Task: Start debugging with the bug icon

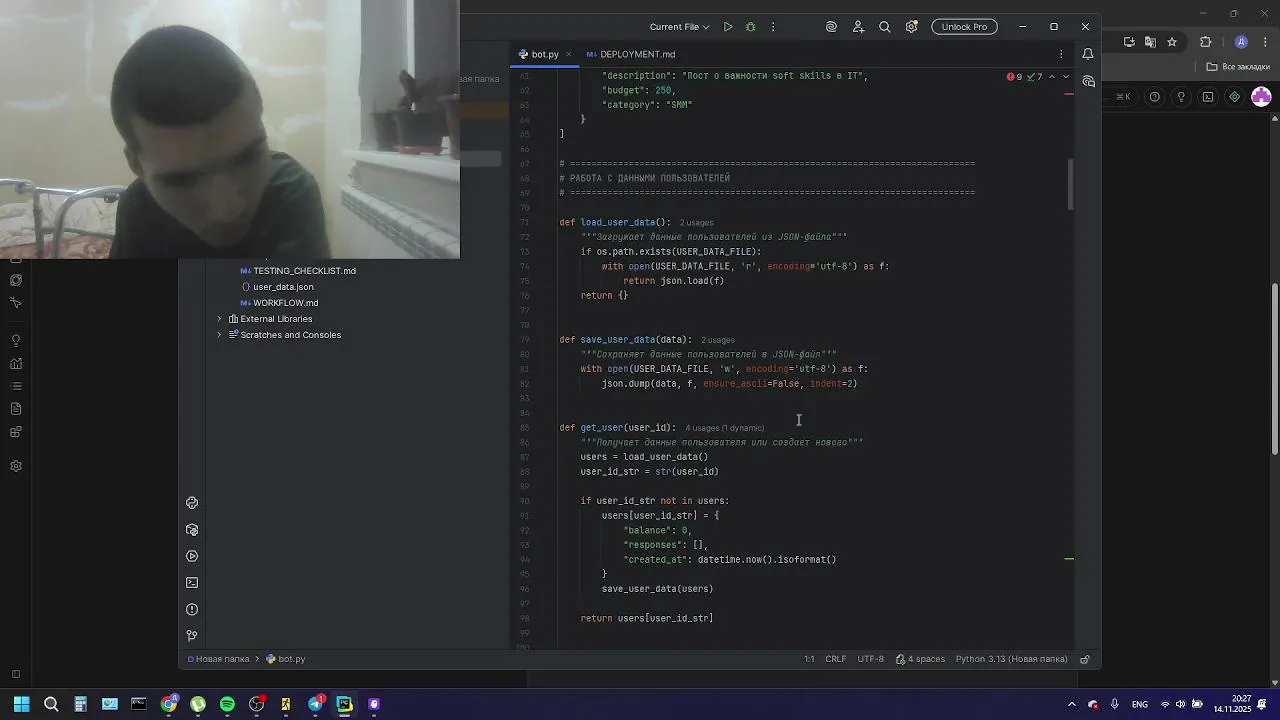Action: (751, 27)
